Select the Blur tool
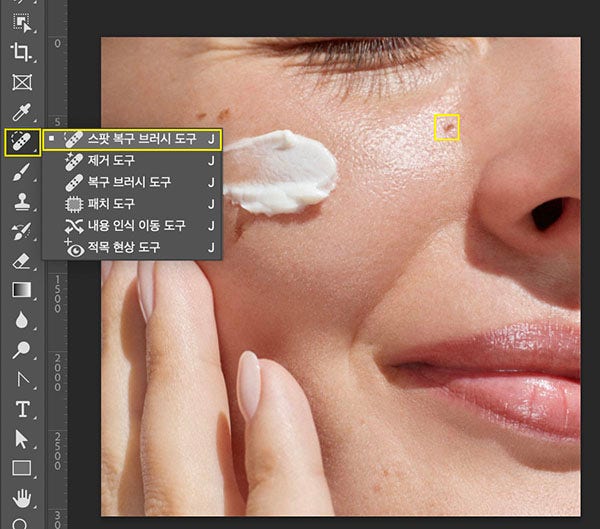Screen dimensions: 600x529 [x=21, y=320]
